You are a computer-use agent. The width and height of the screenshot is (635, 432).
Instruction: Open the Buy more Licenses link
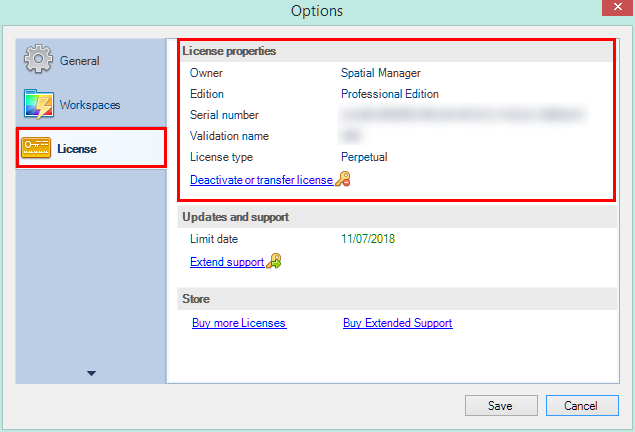point(239,323)
